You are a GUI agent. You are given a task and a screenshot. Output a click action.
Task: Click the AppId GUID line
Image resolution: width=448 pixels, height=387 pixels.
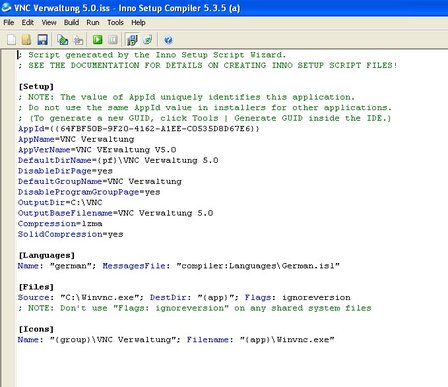[x=139, y=129]
